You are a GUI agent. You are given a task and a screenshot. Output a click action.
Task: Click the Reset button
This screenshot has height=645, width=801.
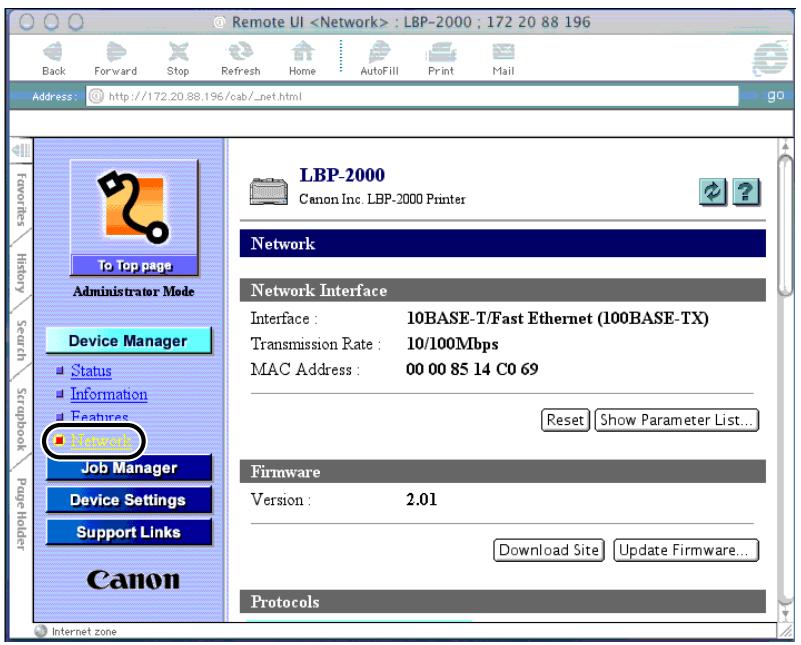pyautogui.click(x=565, y=420)
